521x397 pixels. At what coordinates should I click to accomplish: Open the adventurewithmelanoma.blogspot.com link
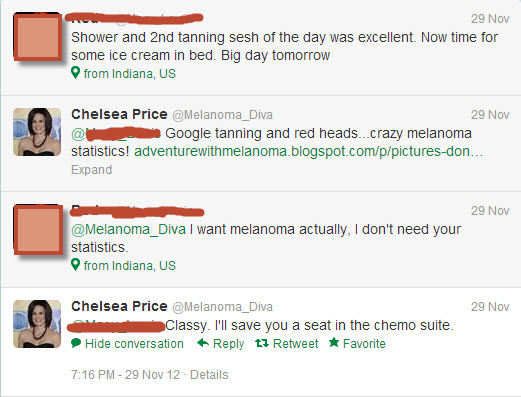click(x=308, y=152)
